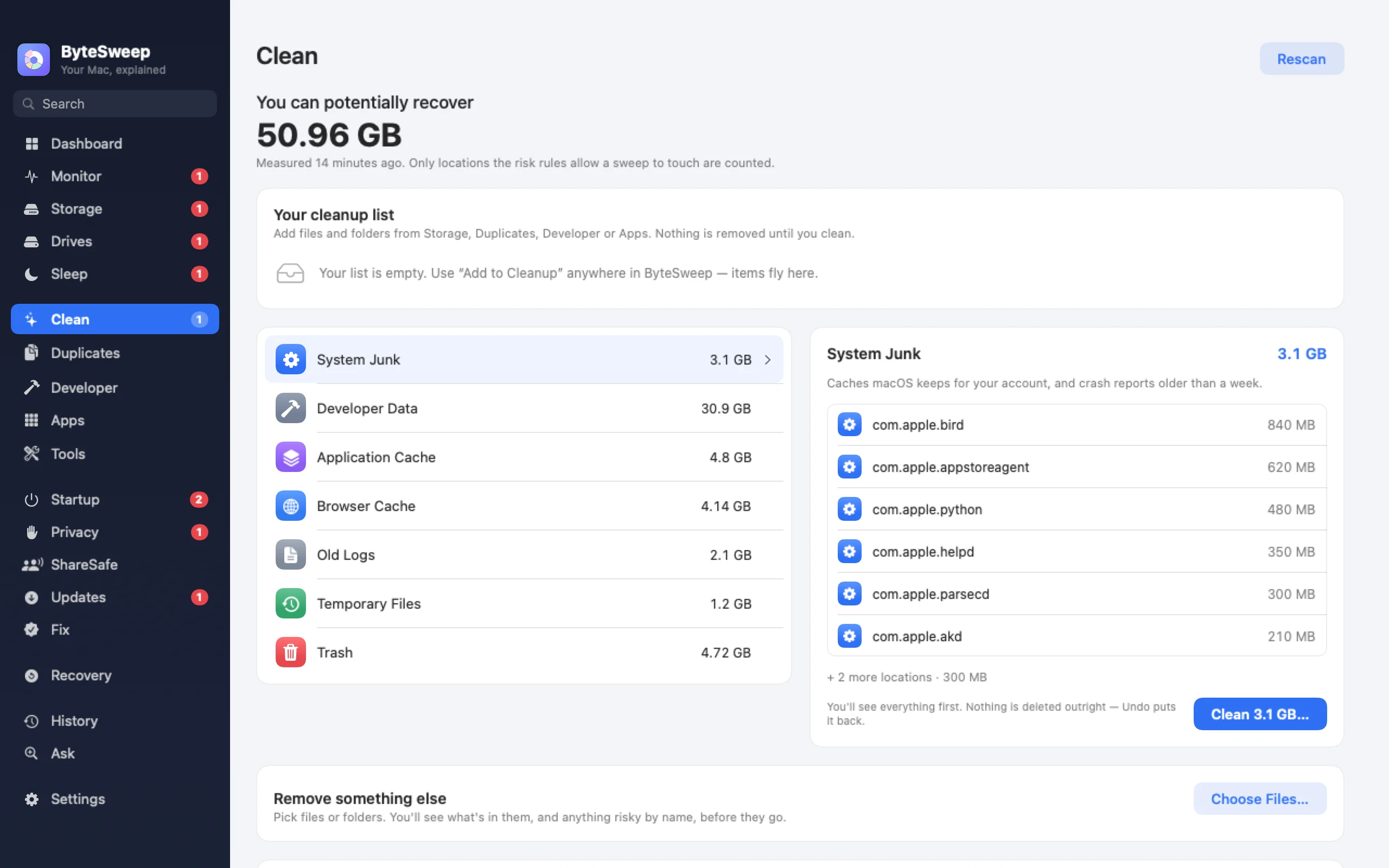Click the Clean 3.1 GB button

point(1260,714)
